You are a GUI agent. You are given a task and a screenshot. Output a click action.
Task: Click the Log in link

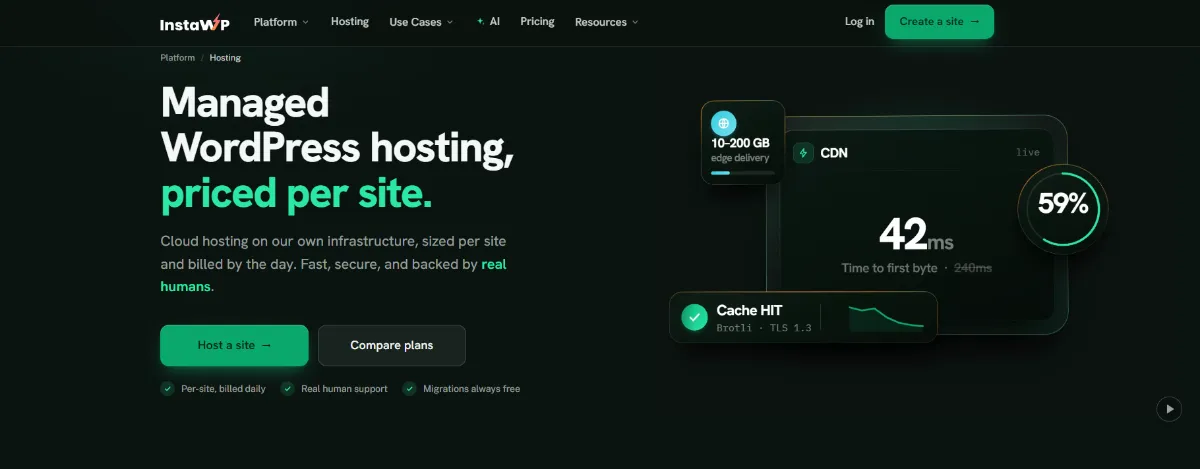click(859, 21)
